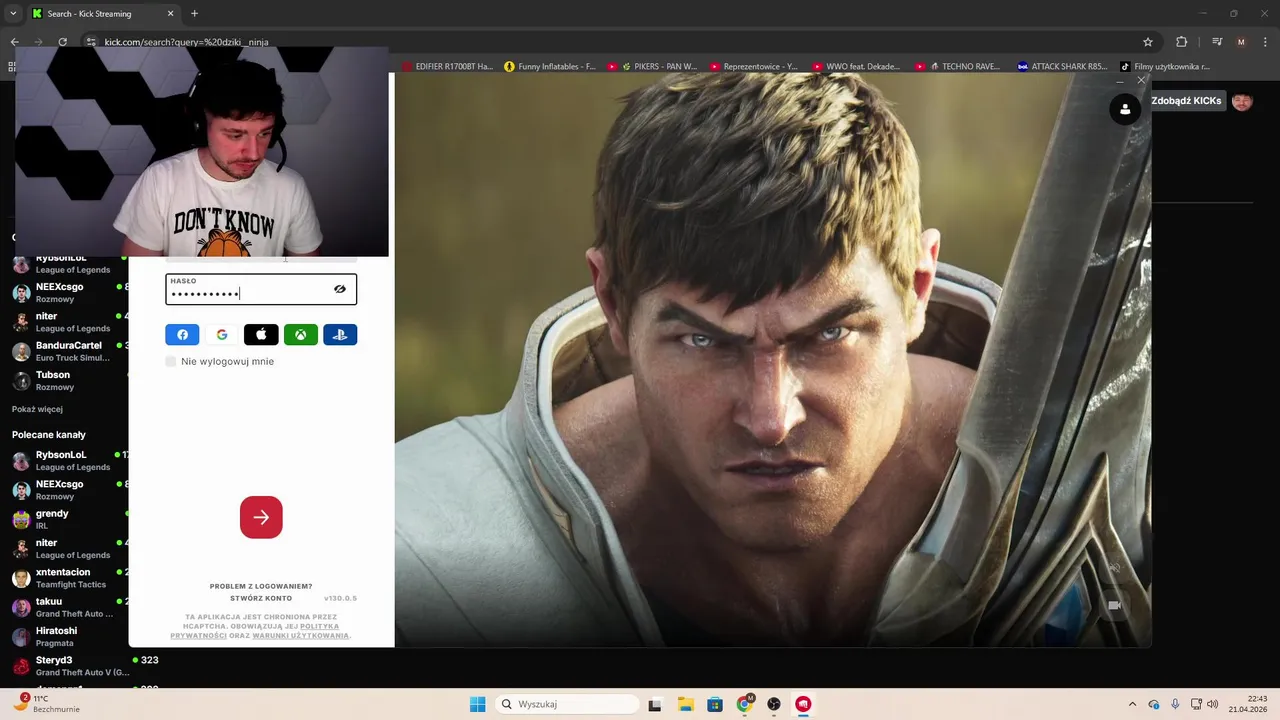Screen dimensions: 1280x720
Task: Toggle password visibility eye icon
Action: 340,289
